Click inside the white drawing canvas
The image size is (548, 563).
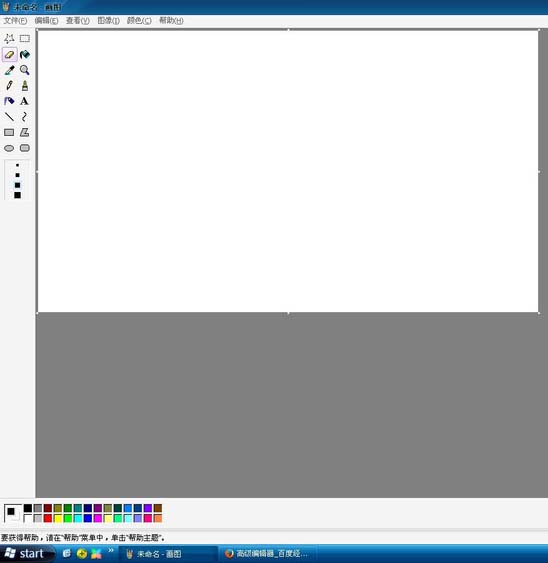pyautogui.click(x=288, y=171)
